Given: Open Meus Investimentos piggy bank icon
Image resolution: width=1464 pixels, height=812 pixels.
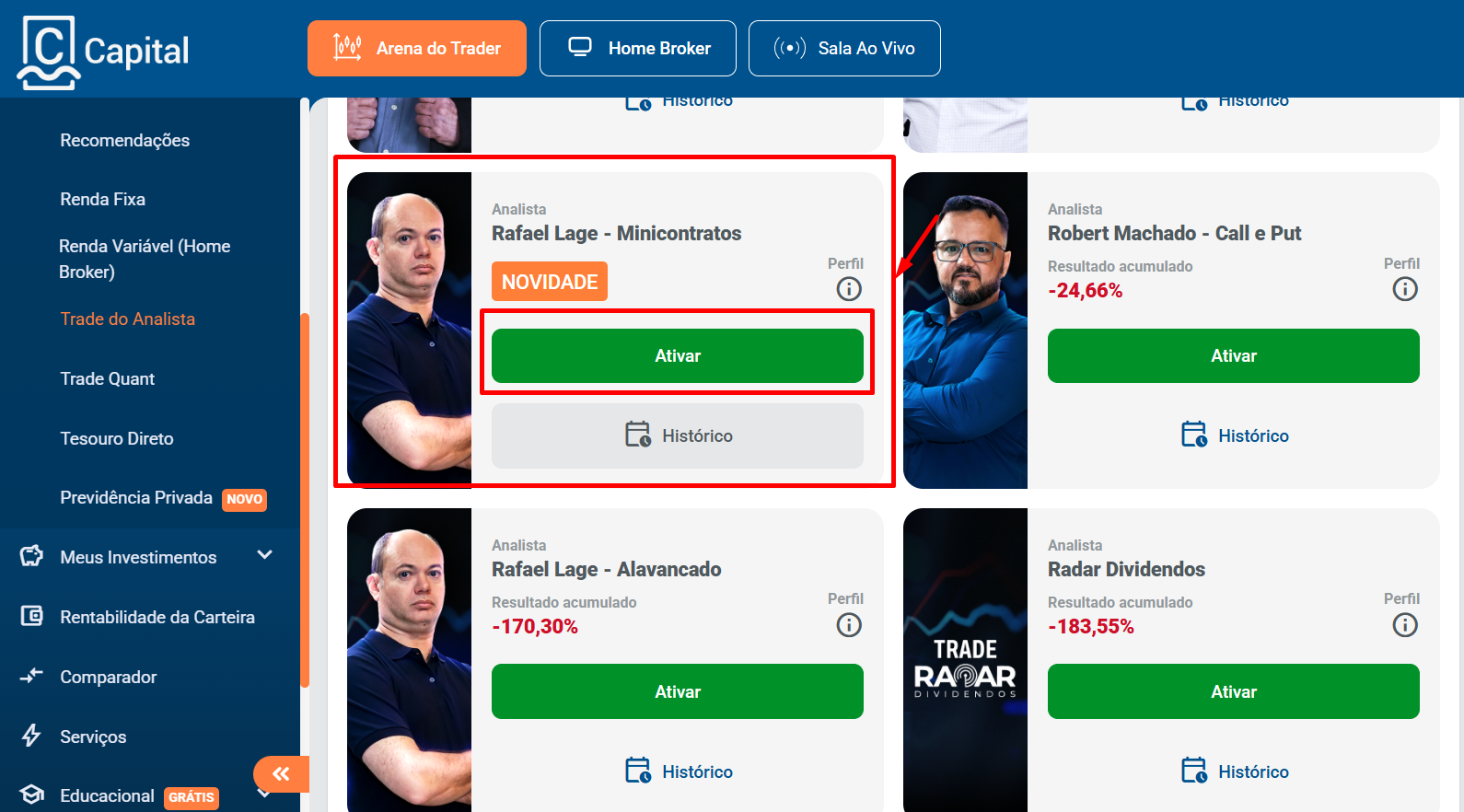Looking at the screenshot, I should click(32, 556).
